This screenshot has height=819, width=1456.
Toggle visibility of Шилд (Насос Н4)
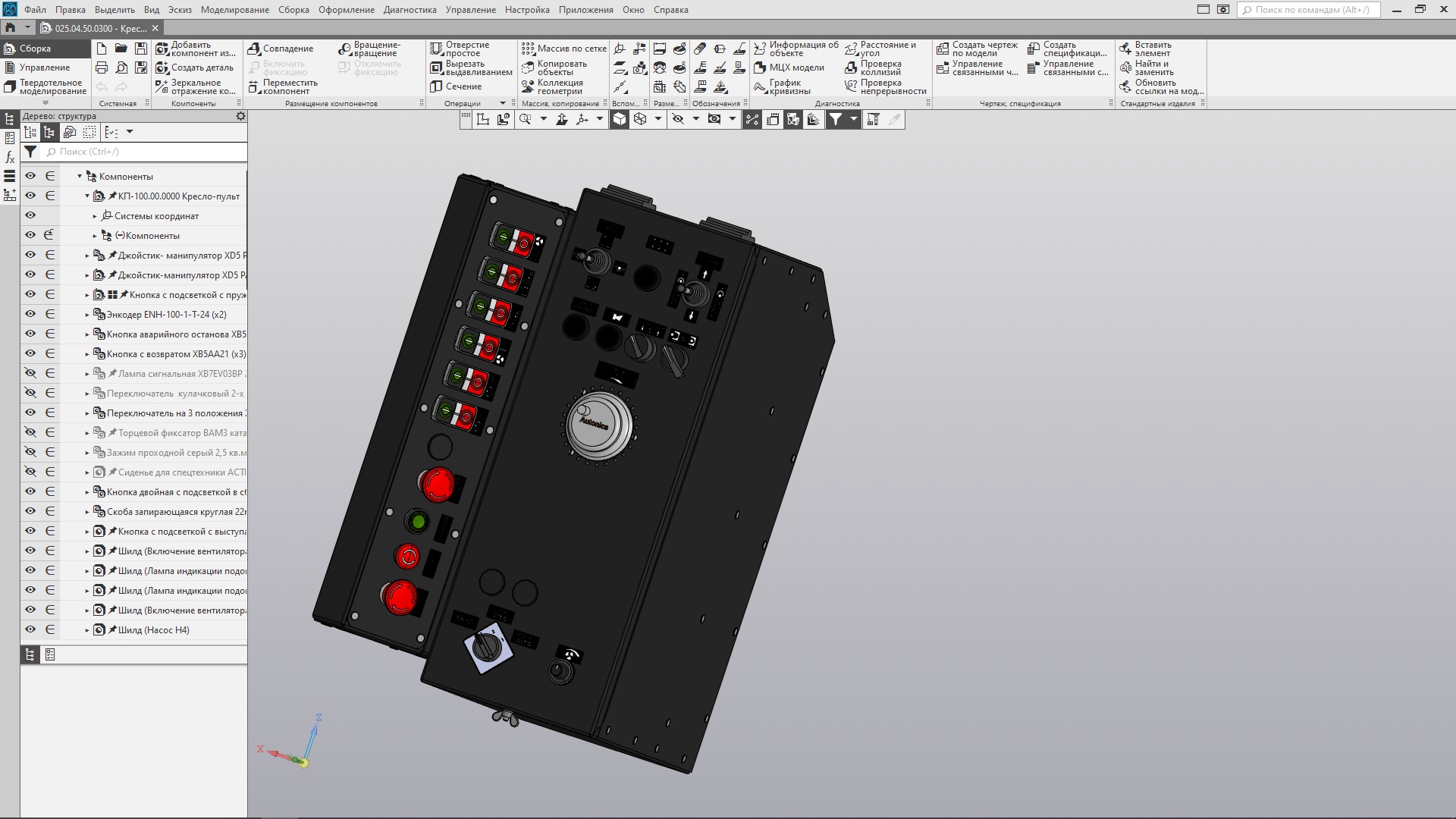coord(30,629)
